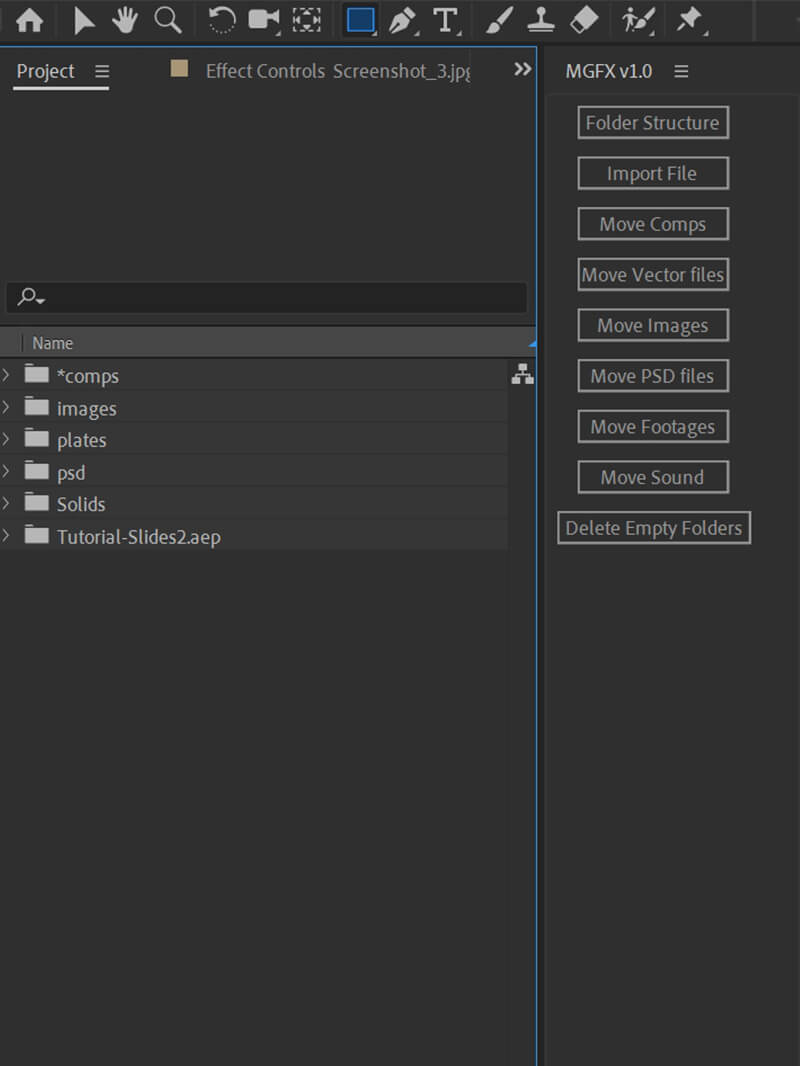Select the Camera tool

[x=264, y=20]
